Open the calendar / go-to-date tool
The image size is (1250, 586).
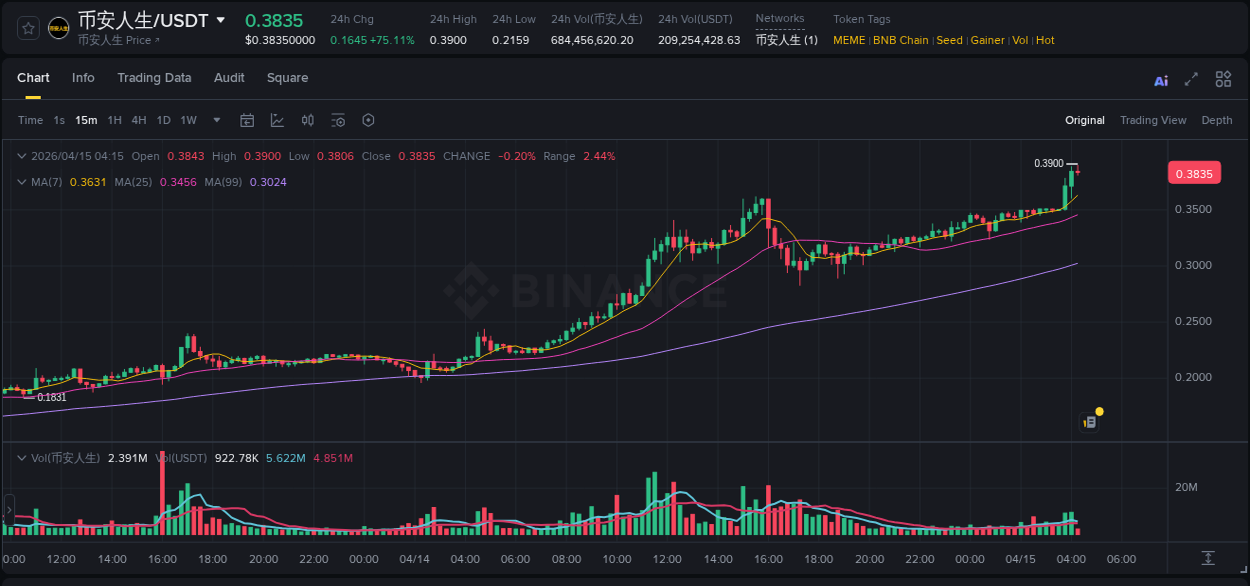pos(247,120)
